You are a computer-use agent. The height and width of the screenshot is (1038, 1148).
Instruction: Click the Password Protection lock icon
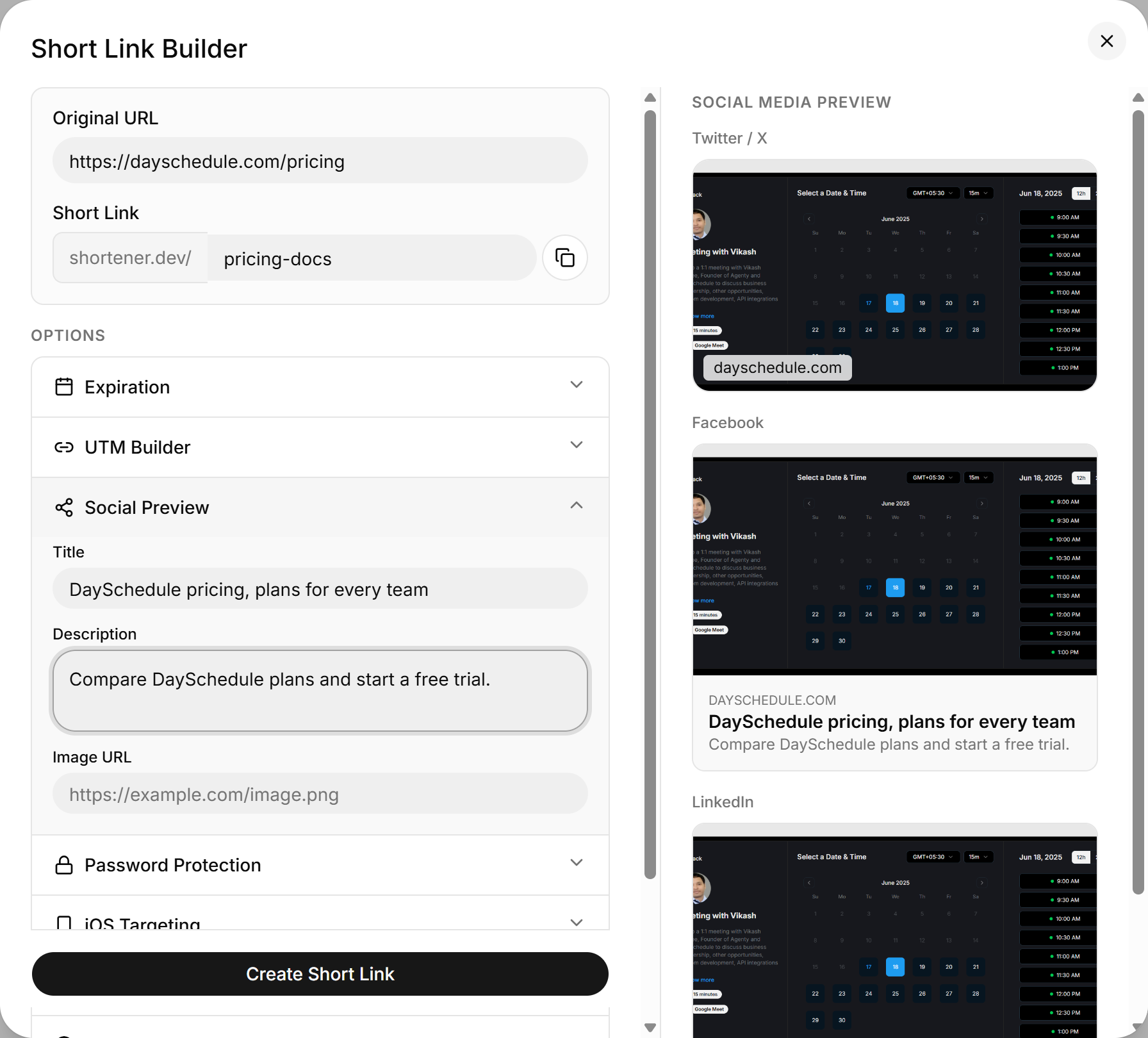[64, 865]
